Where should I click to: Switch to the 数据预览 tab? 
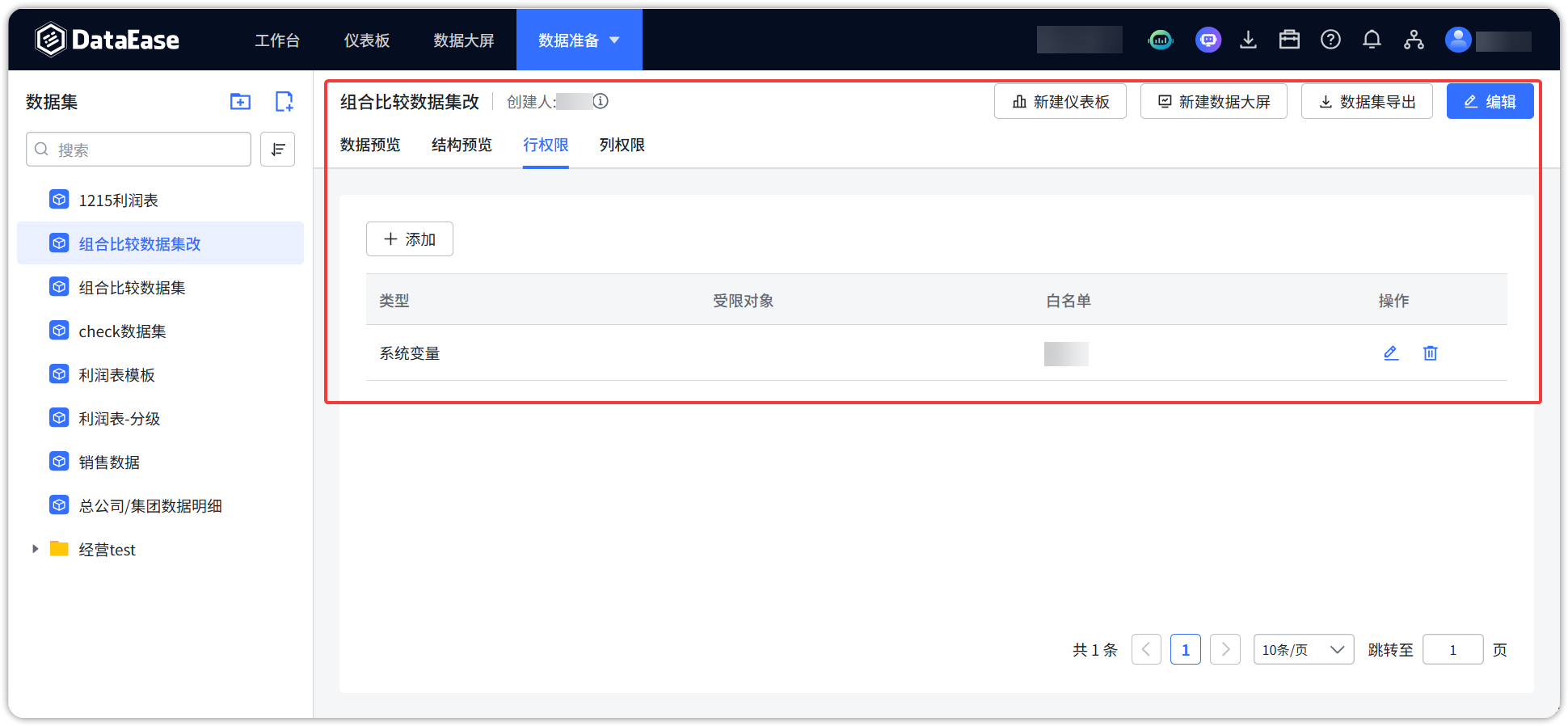[x=370, y=146]
